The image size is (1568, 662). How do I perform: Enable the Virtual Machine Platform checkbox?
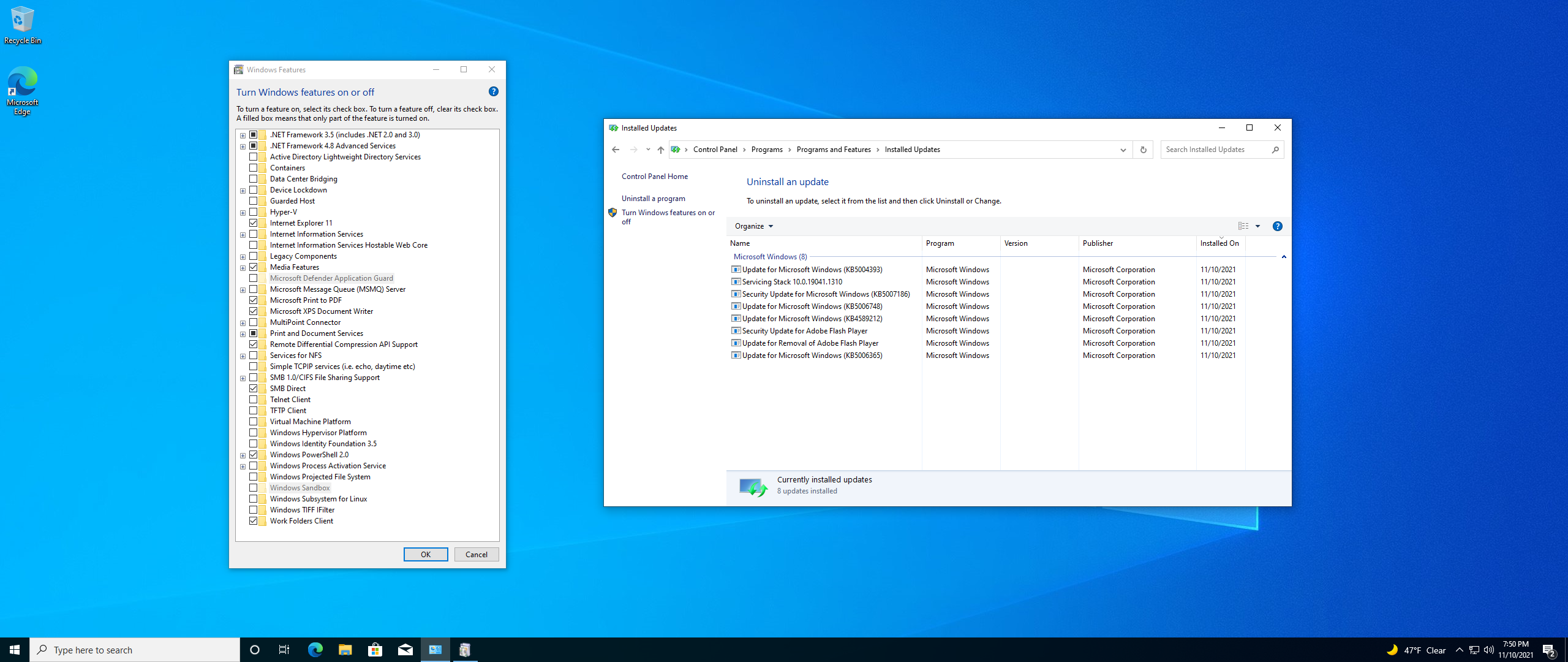[x=253, y=422]
